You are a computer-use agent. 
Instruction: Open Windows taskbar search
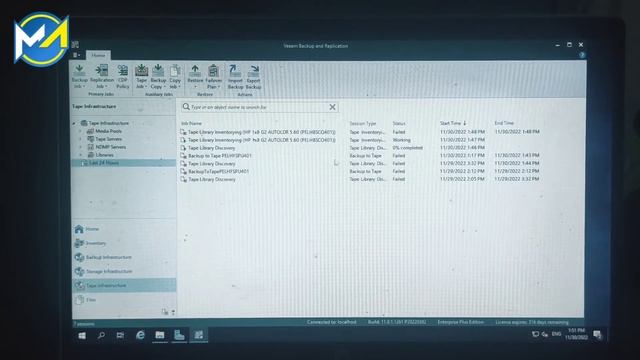coord(101,336)
